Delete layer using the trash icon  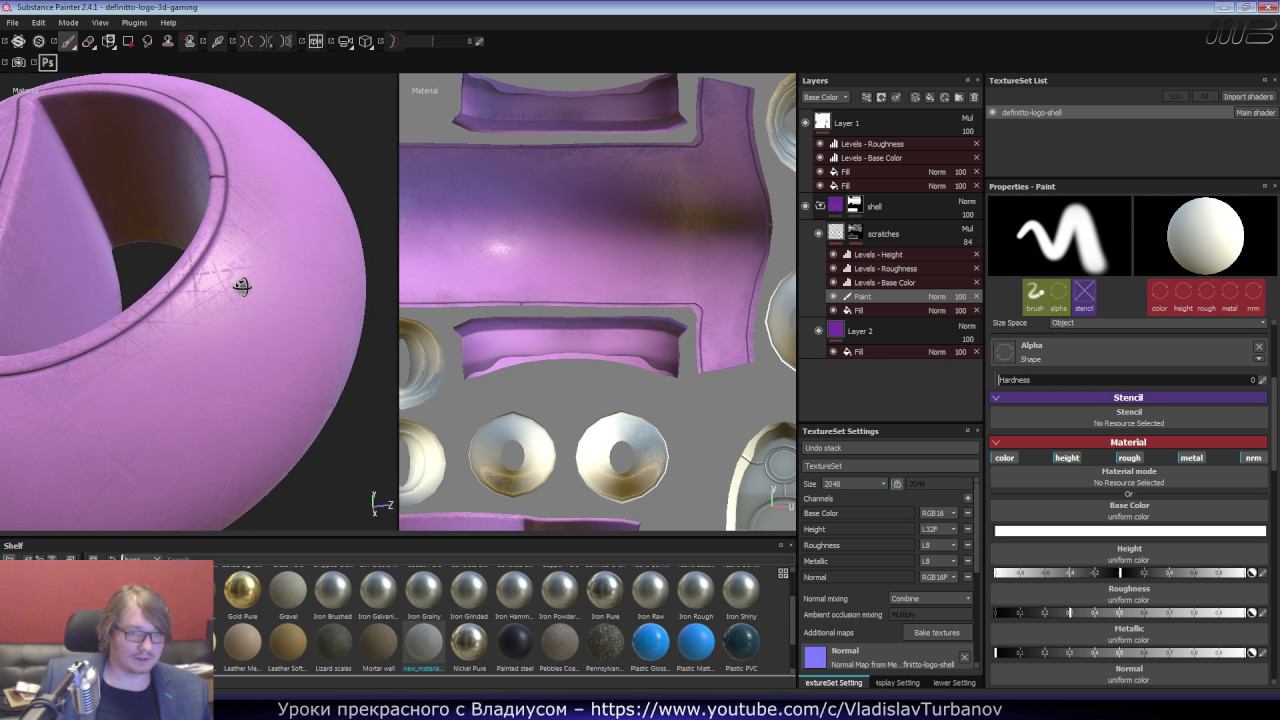coord(974,97)
